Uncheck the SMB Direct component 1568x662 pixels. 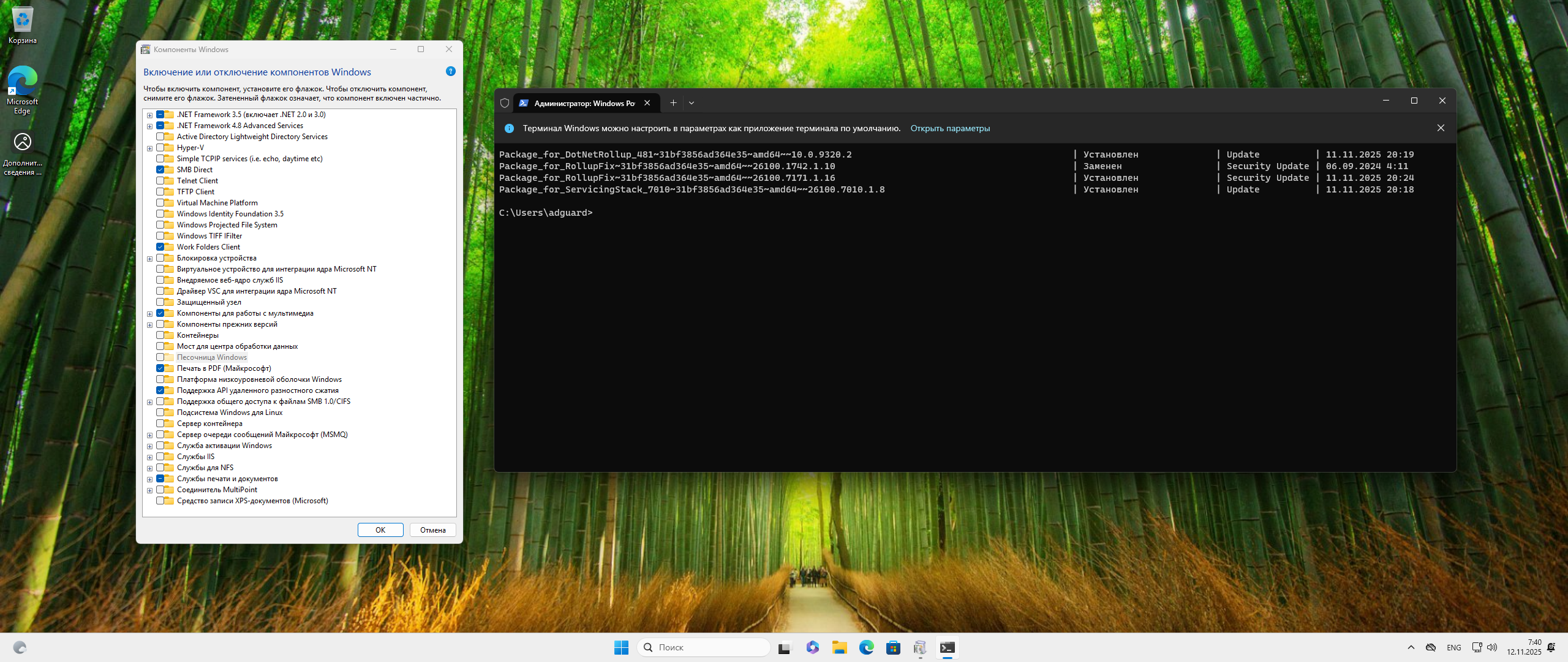click(160, 170)
